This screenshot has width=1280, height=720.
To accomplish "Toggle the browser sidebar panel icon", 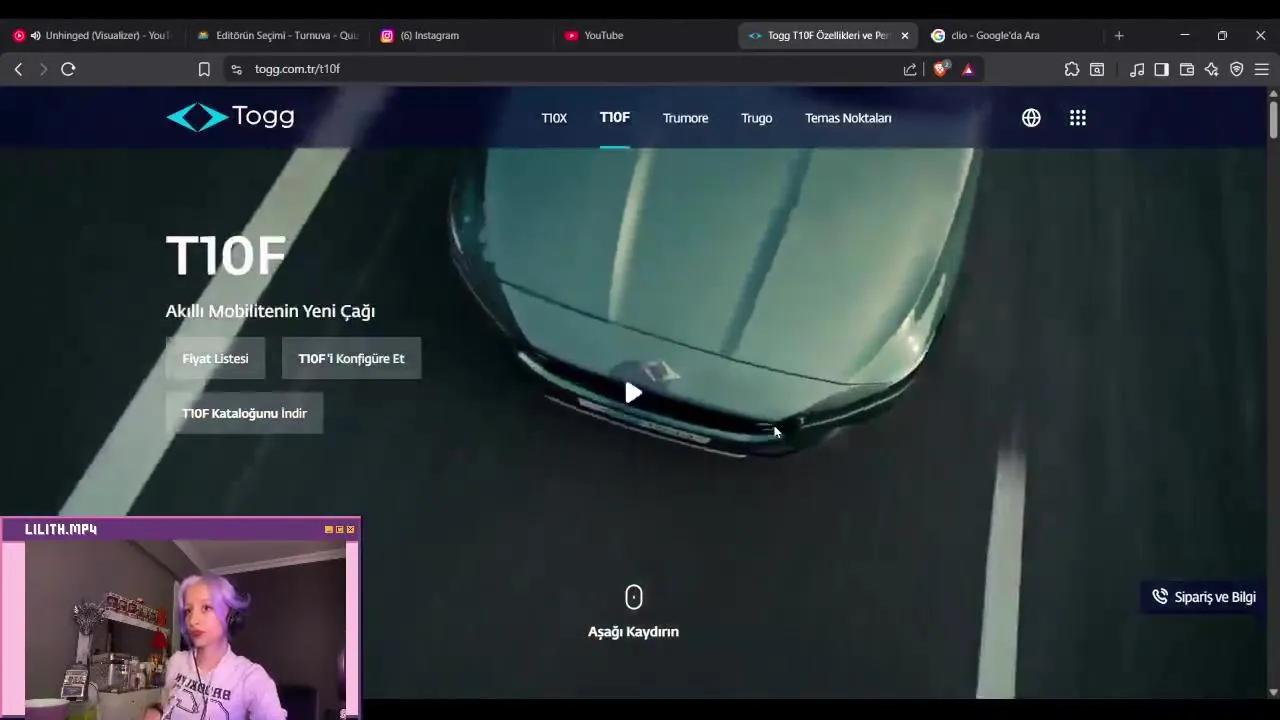I will click(1161, 69).
